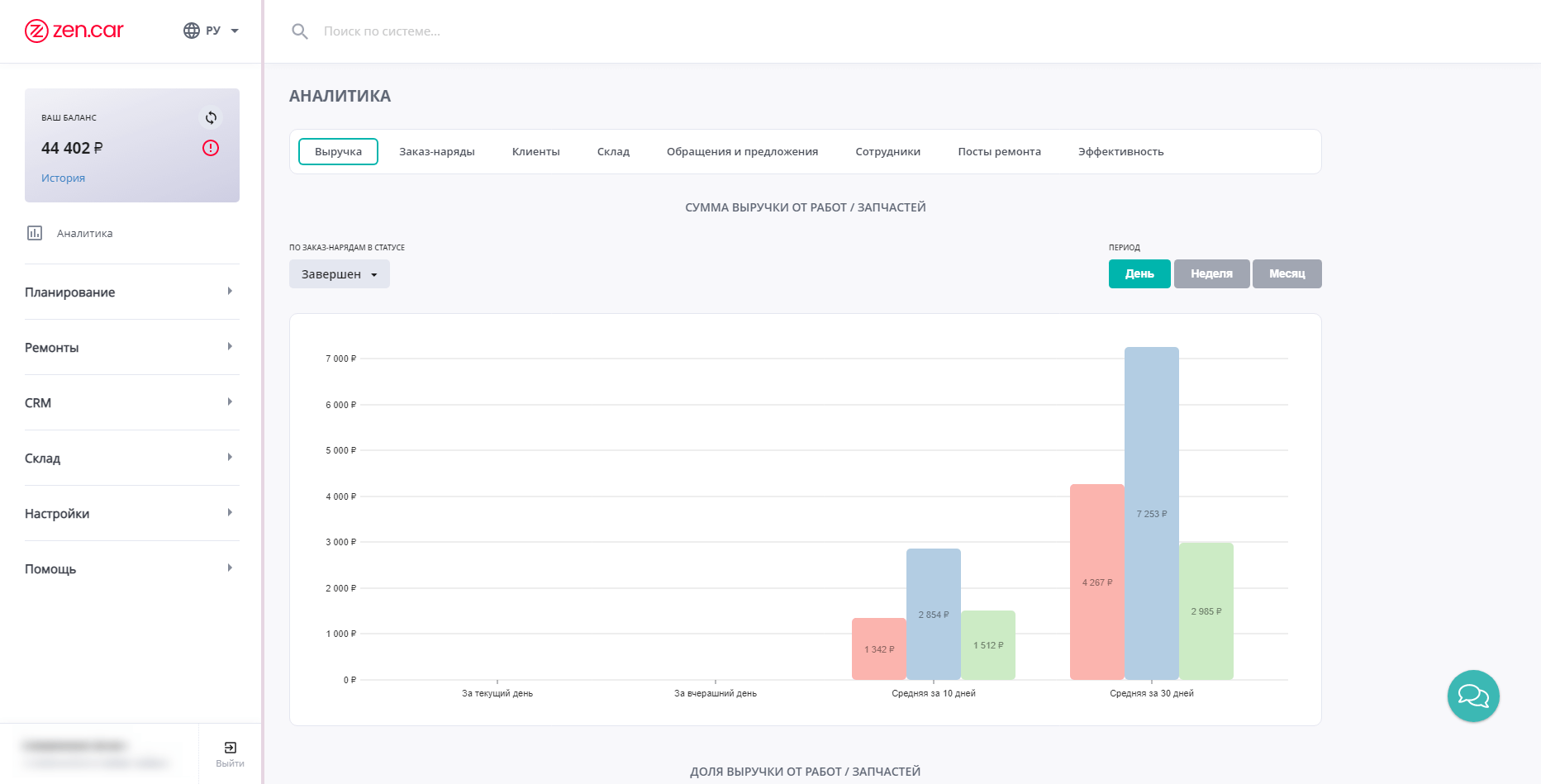Click the search magnifier icon

click(300, 31)
